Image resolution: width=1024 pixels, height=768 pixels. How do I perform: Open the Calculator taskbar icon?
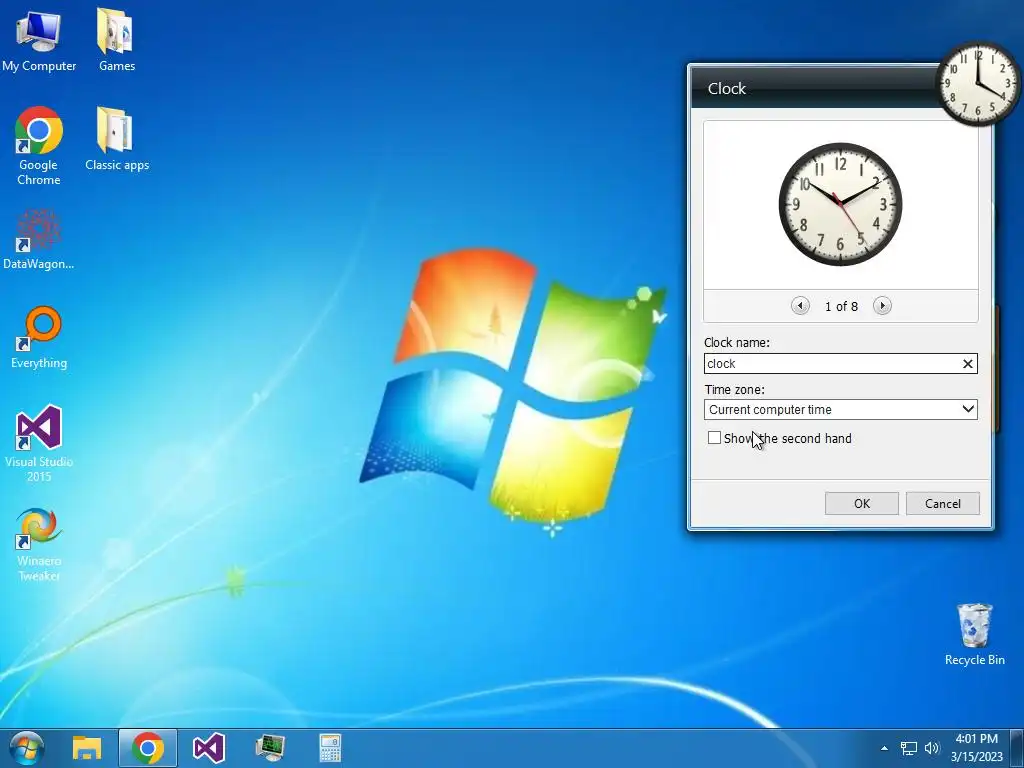(330, 748)
